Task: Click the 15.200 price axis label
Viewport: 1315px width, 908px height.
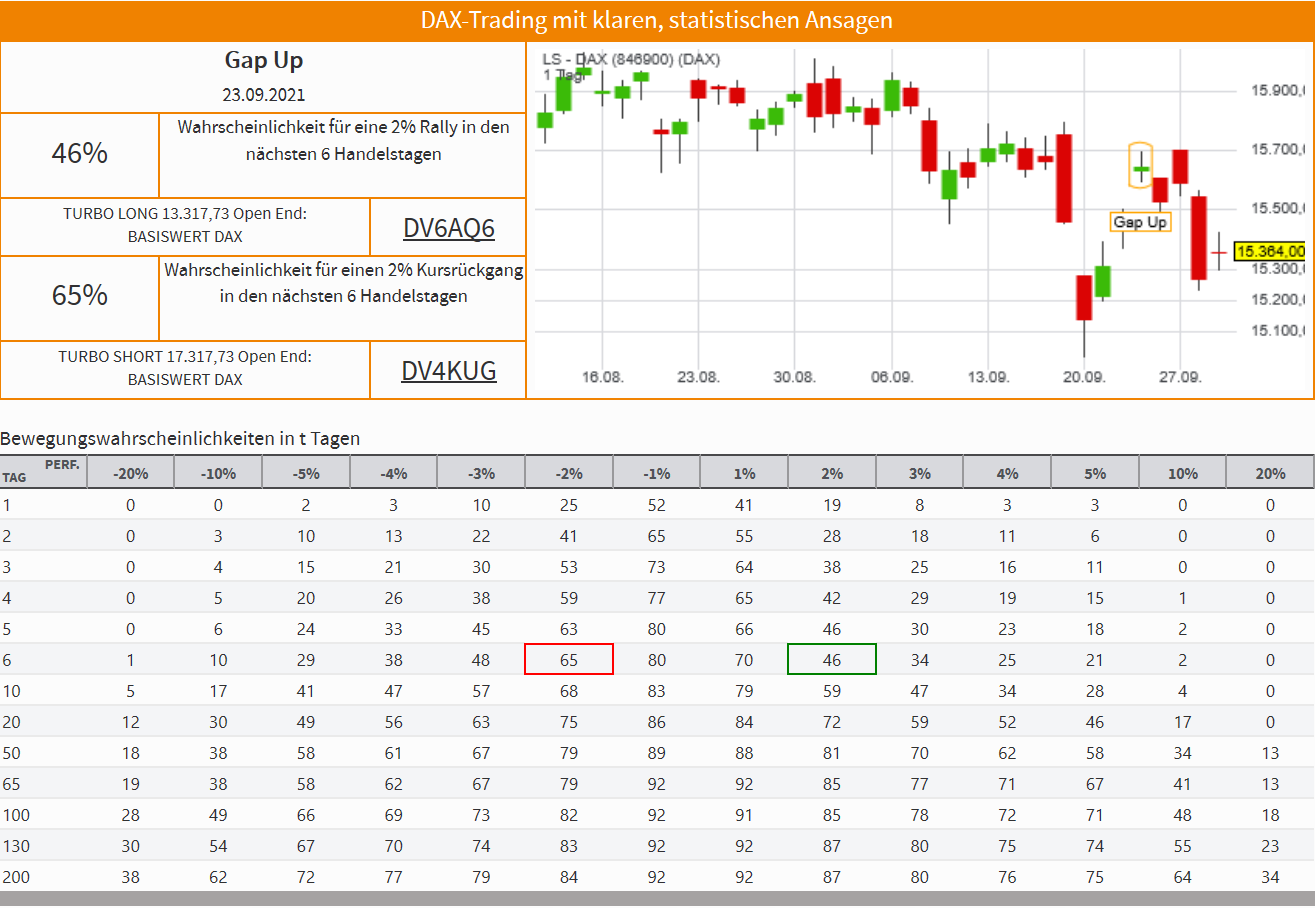Action: 1280,299
